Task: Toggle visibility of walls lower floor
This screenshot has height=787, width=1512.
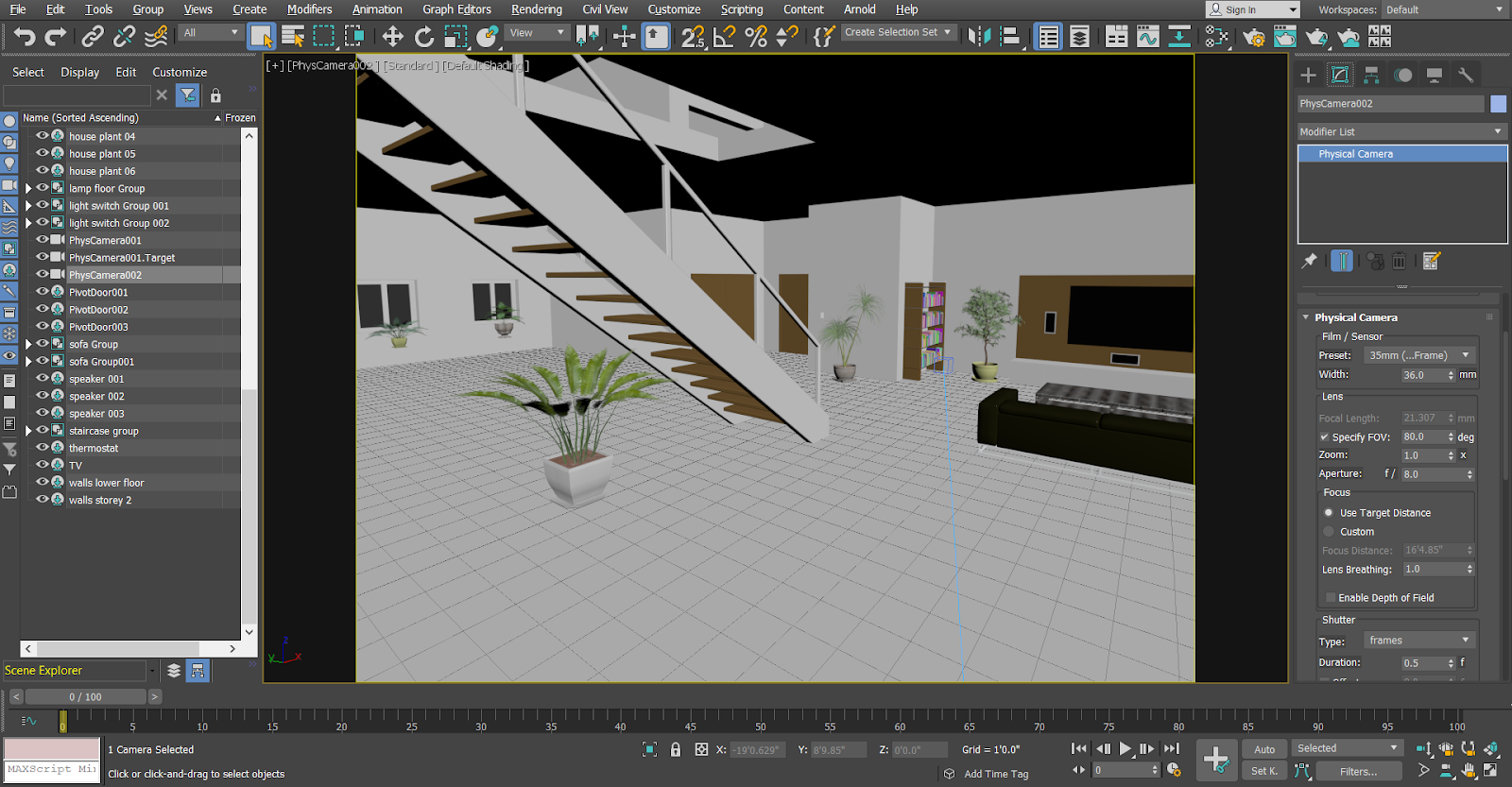Action: tap(42, 482)
